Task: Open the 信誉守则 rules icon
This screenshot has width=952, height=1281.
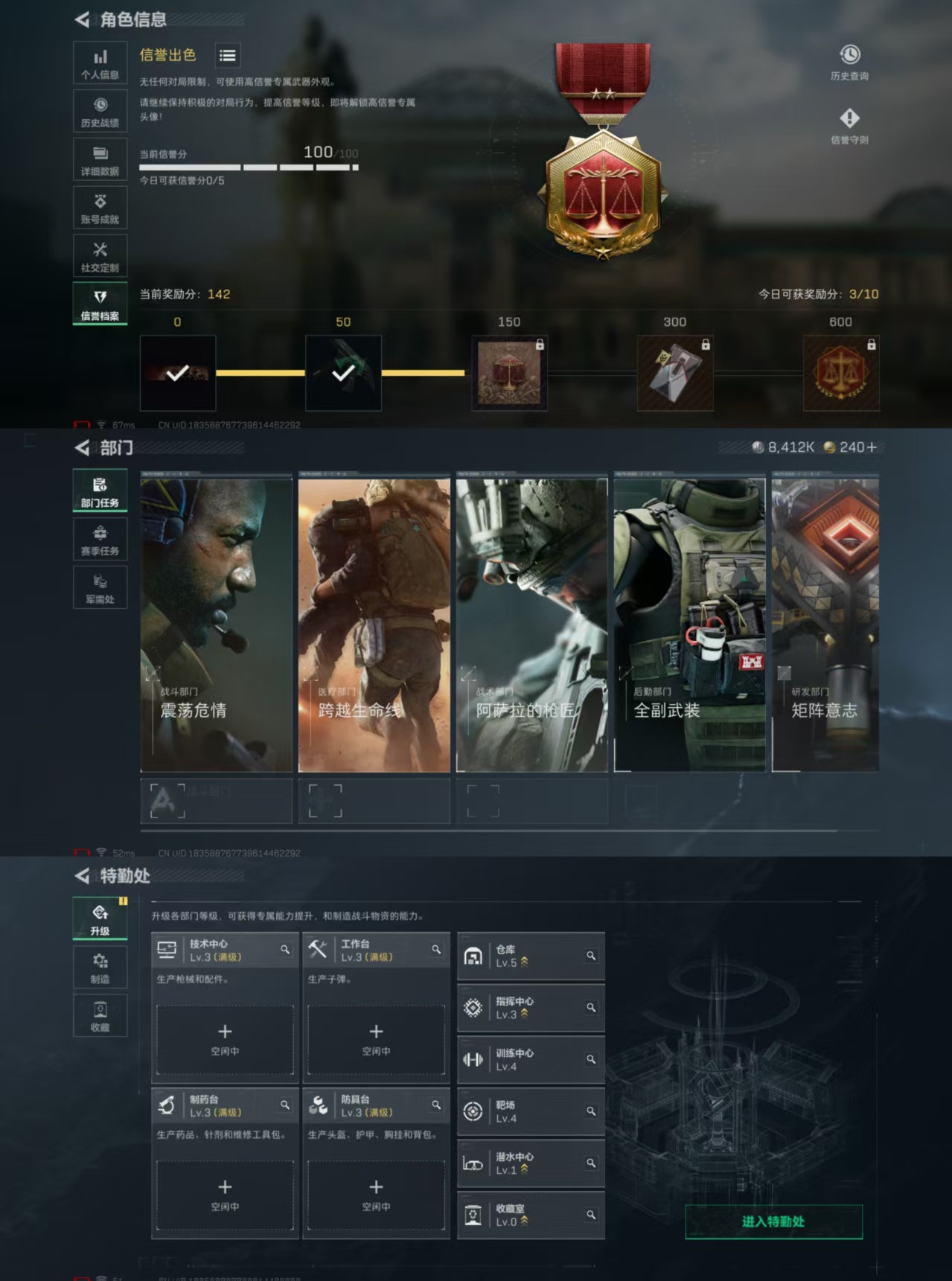Action: pos(849,119)
